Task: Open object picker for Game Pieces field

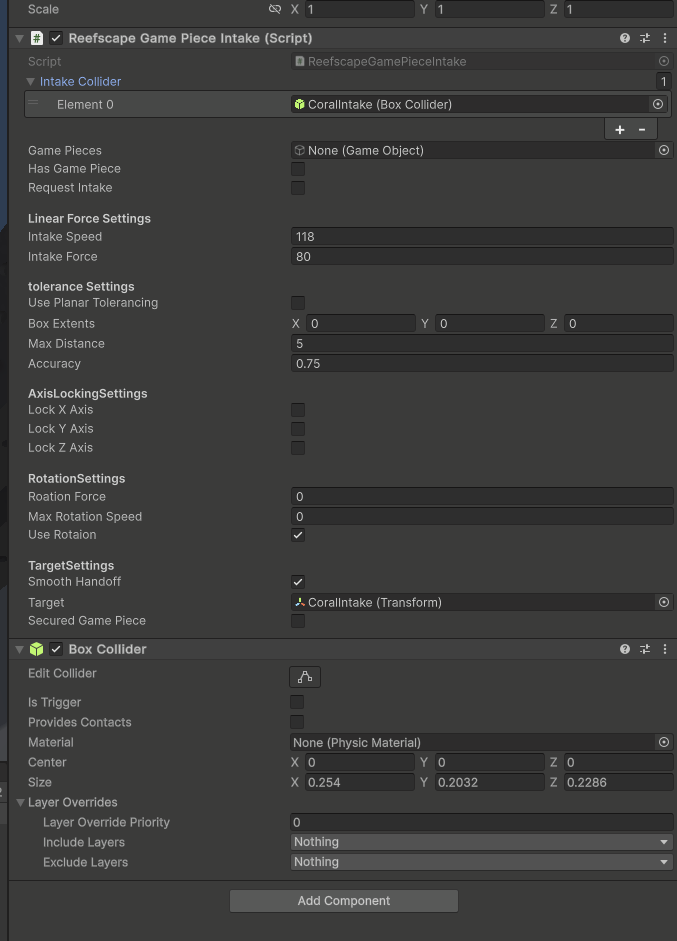Action: [x=663, y=150]
